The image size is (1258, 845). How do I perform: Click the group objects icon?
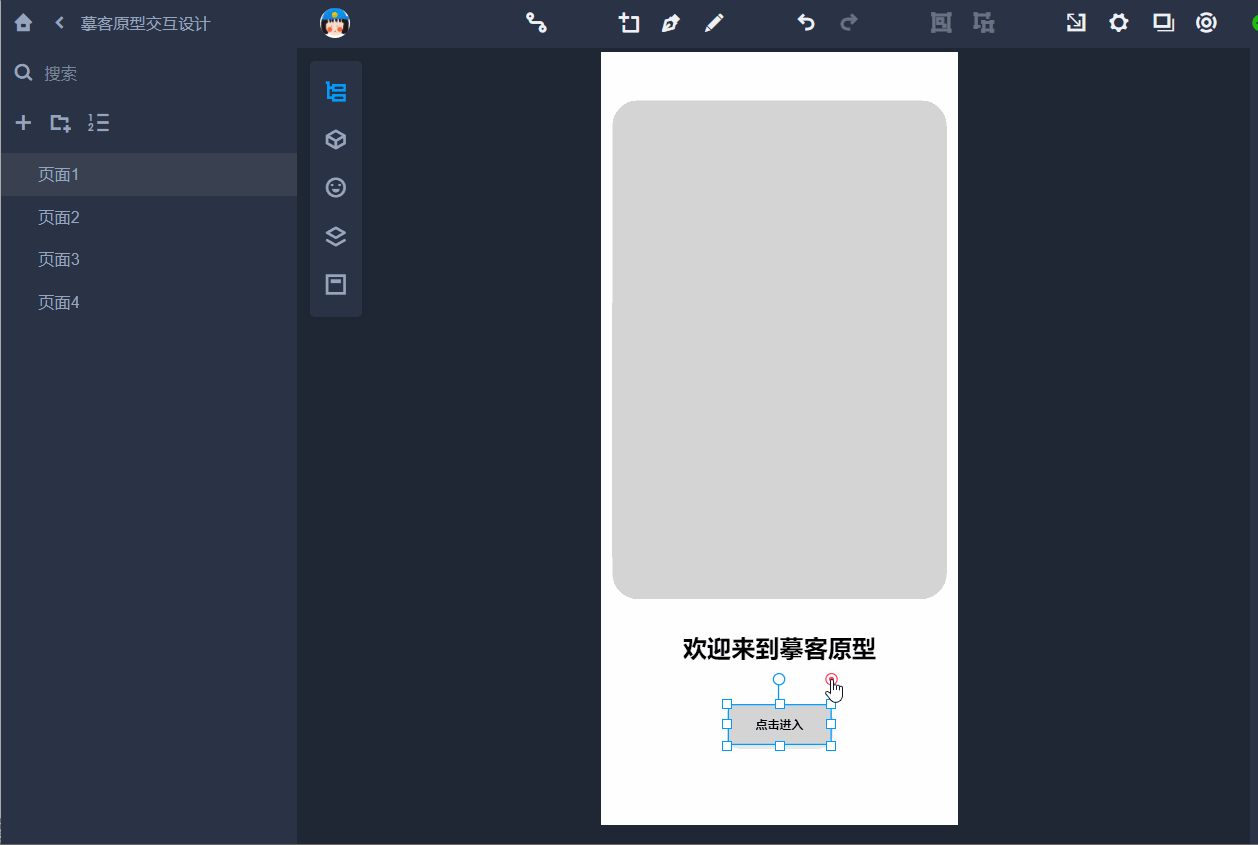(x=941, y=23)
